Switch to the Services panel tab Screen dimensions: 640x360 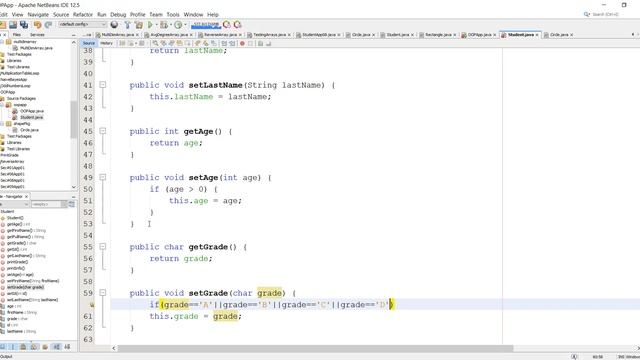pos(37,35)
